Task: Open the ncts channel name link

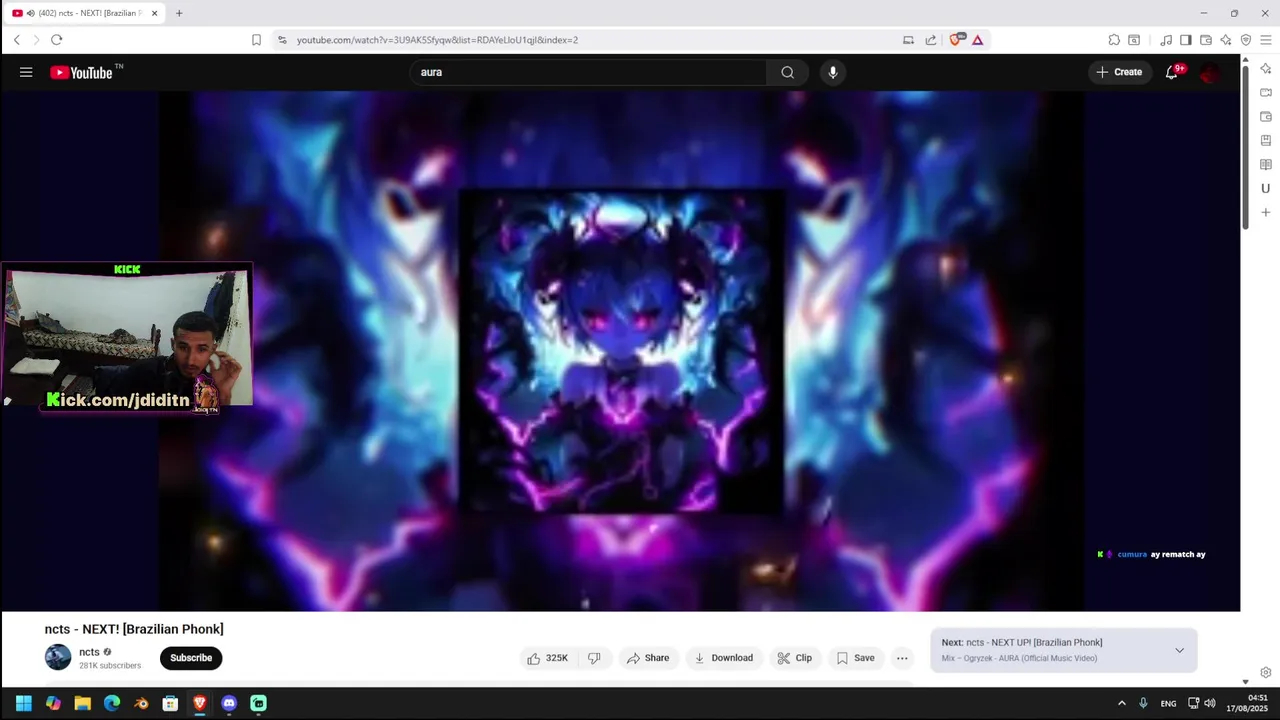Action: (89, 652)
